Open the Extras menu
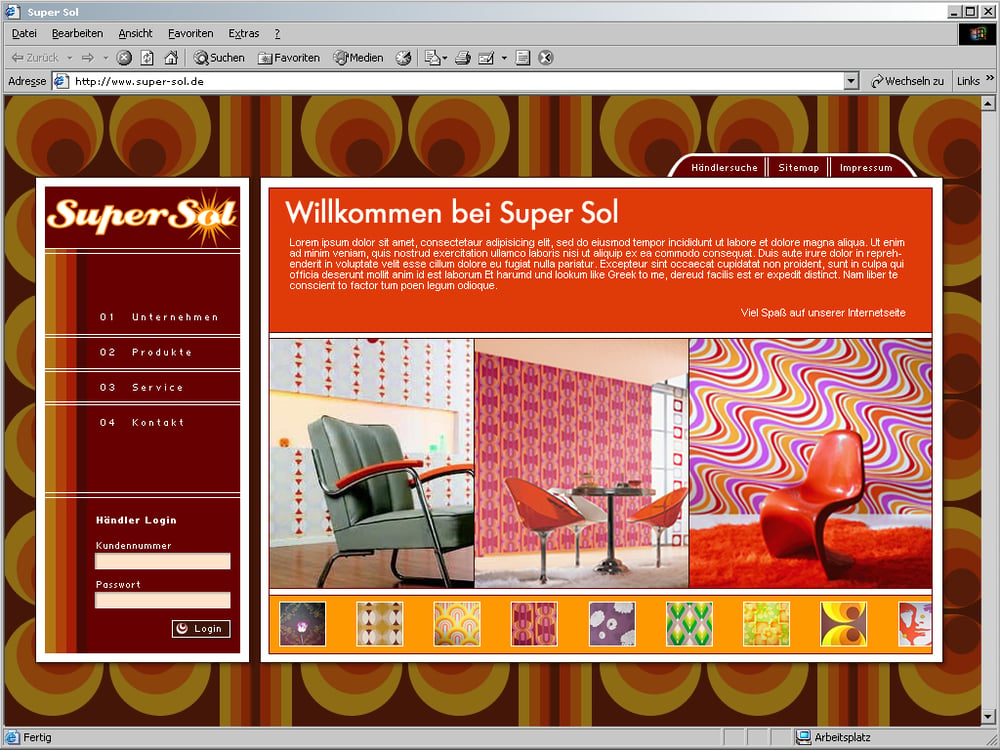 pos(244,34)
